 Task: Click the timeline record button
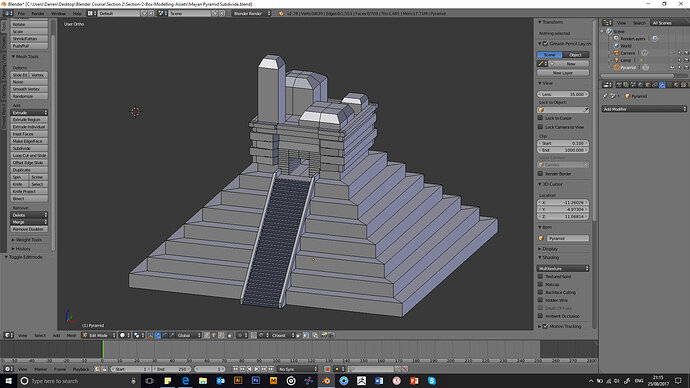click(327, 369)
